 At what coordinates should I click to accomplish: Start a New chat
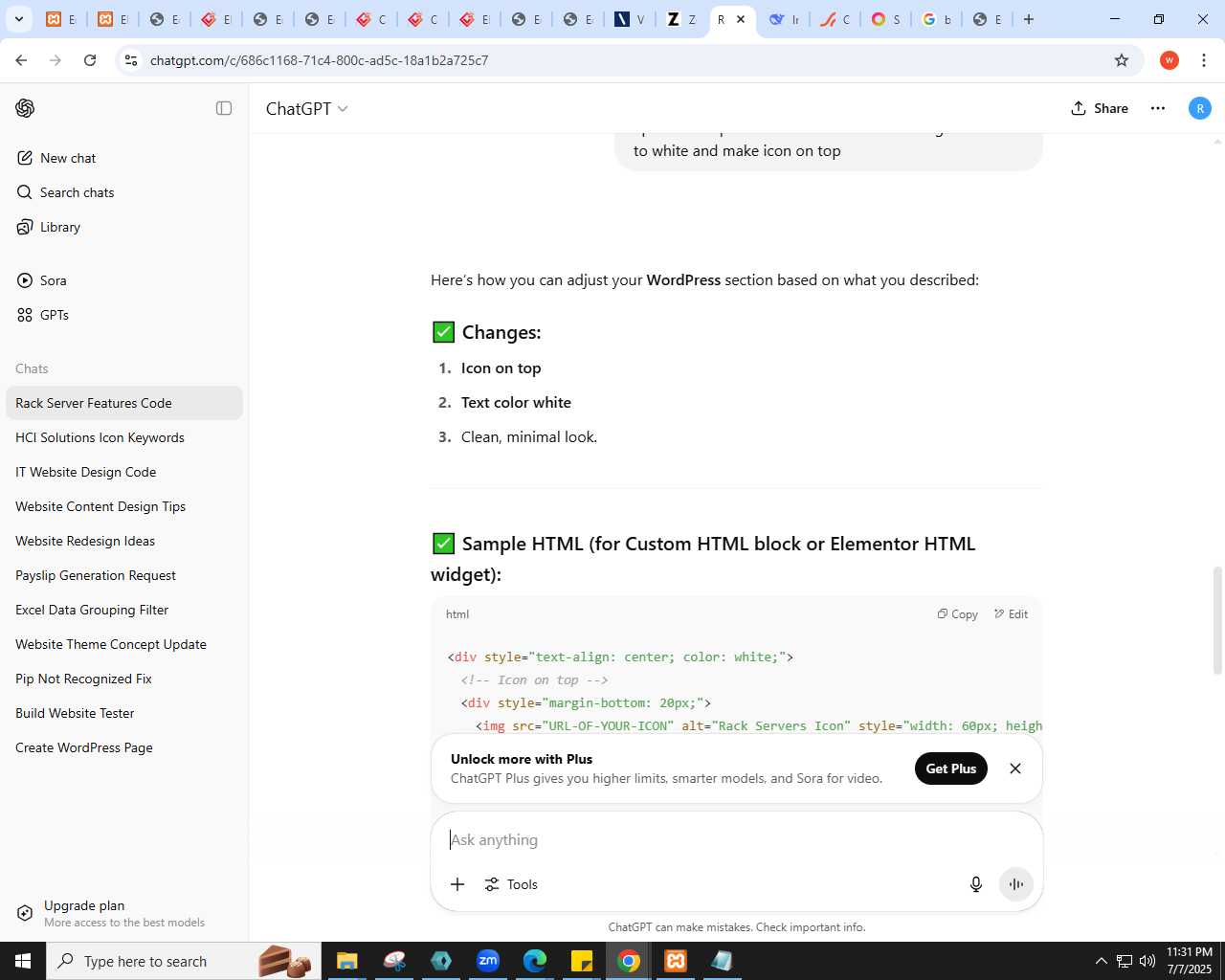click(x=124, y=158)
